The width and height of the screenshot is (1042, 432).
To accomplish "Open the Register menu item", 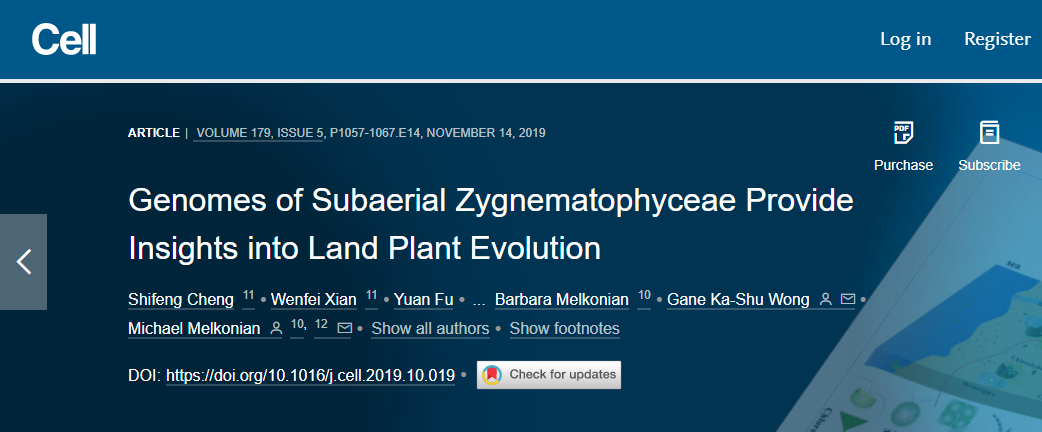I will 997,39.
